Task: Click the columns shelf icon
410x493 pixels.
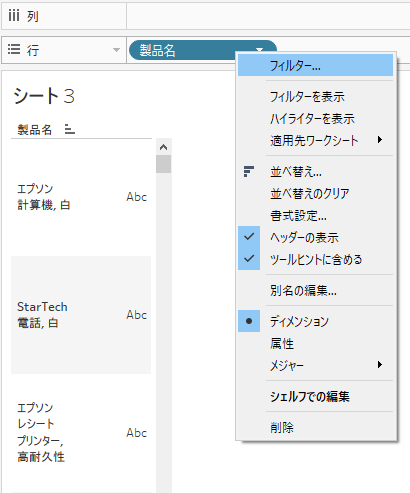Action: pos(14,15)
